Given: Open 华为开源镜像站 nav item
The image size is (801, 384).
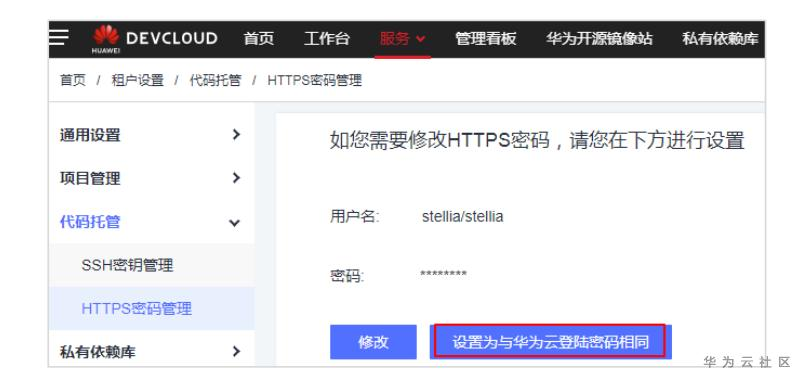Looking at the screenshot, I should [x=599, y=39].
